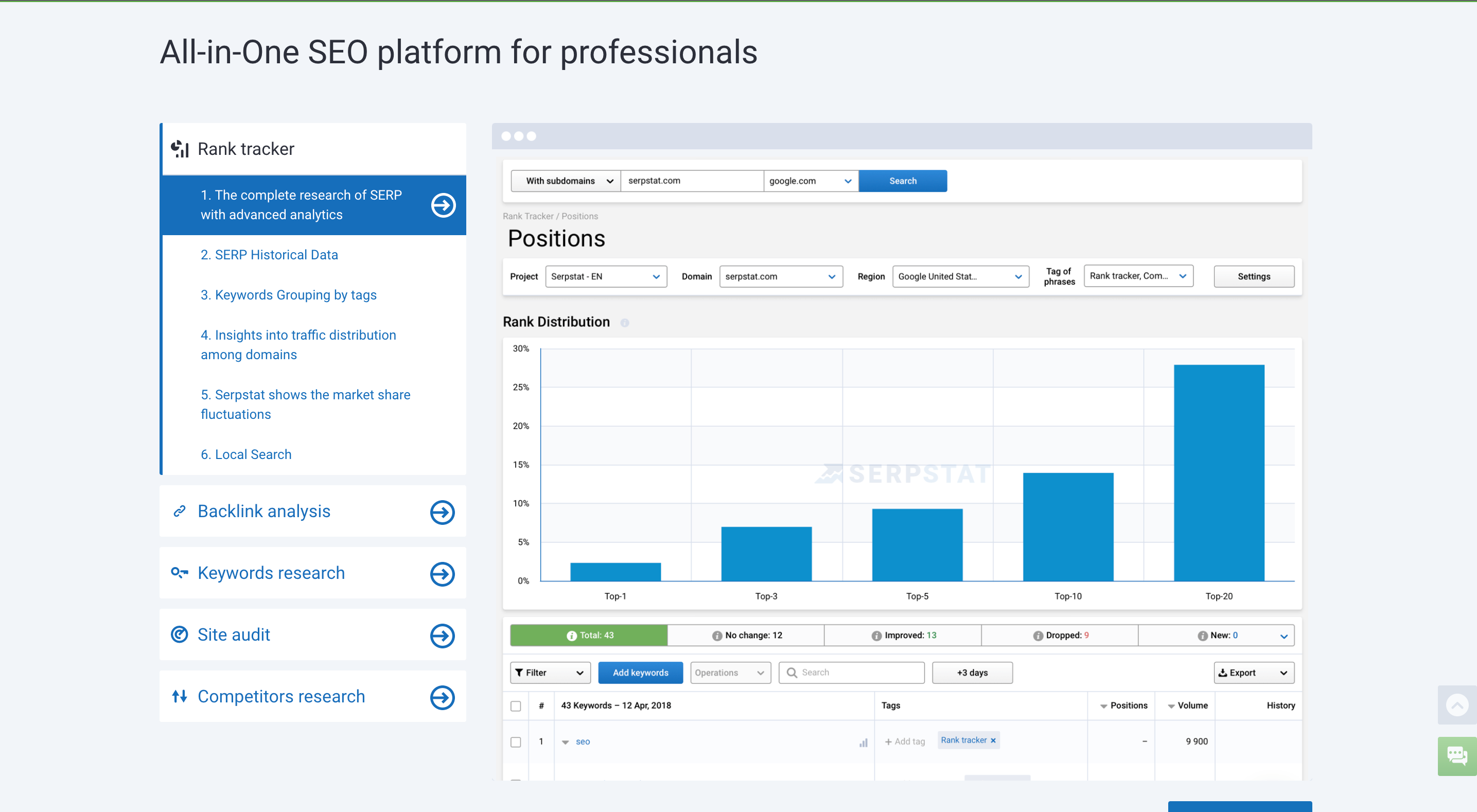Screen dimensions: 1477x812
Task: Select complete research of SERP item
Action: point(314,205)
